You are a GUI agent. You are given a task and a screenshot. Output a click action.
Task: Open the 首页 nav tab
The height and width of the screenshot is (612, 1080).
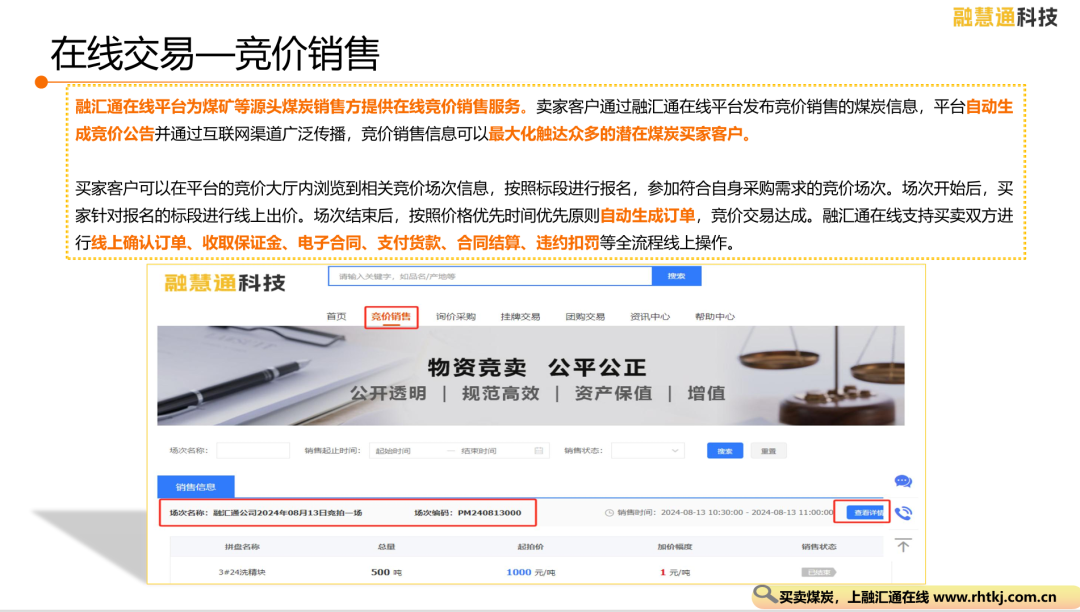tap(336, 317)
